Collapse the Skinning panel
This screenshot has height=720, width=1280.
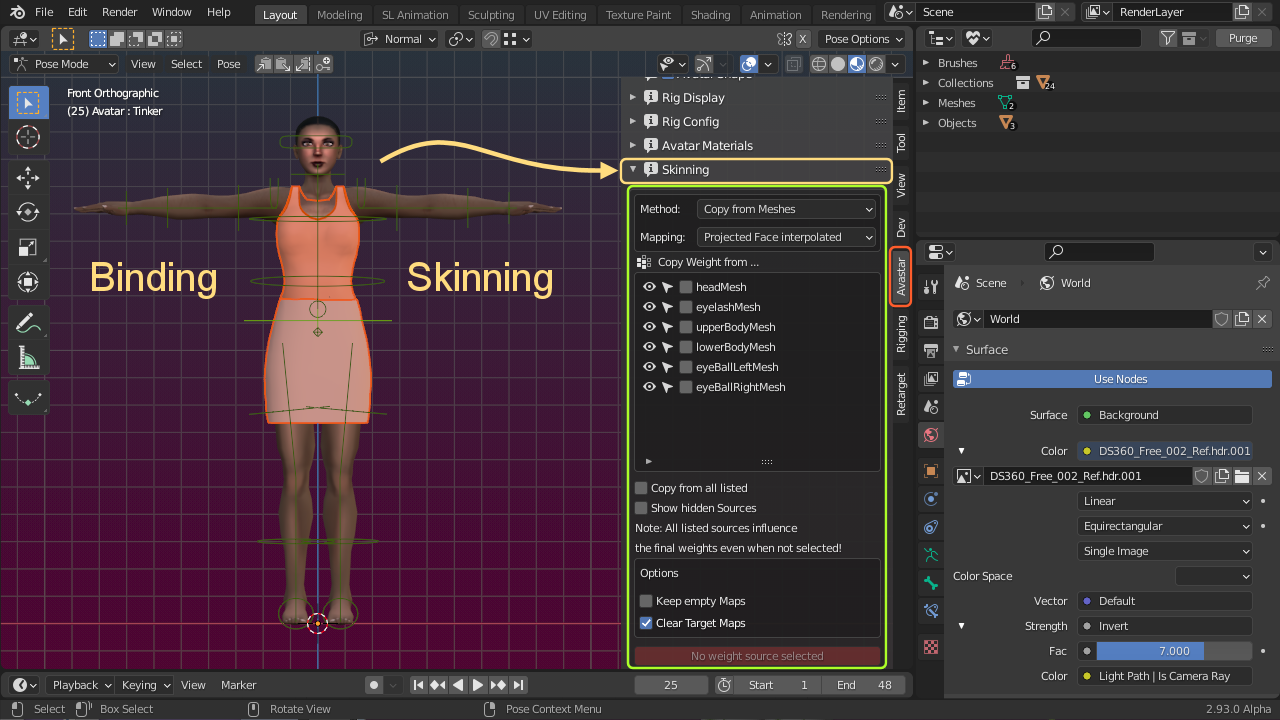click(x=633, y=170)
